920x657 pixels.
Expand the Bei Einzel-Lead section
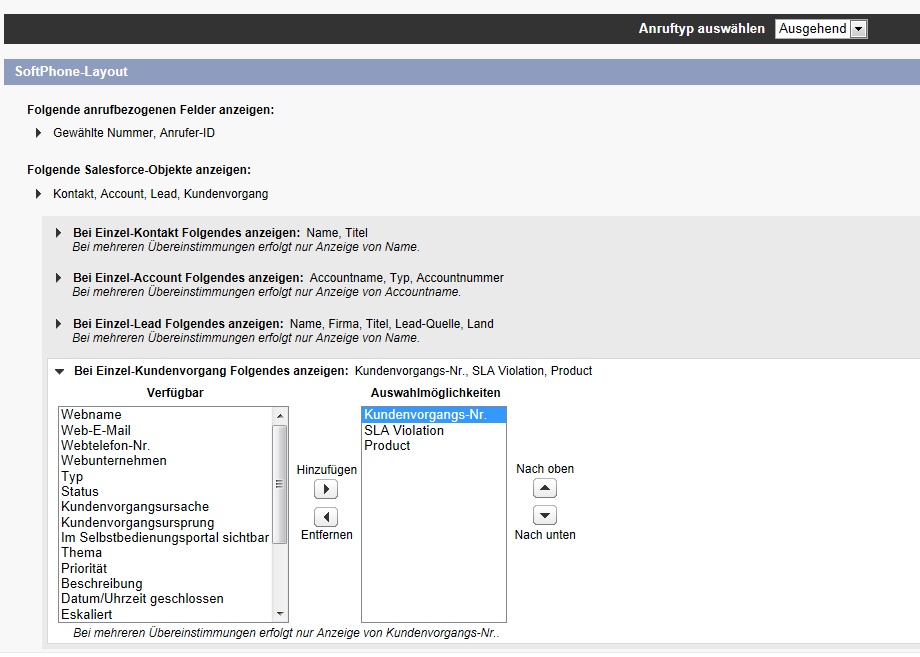click(x=58, y=324)
